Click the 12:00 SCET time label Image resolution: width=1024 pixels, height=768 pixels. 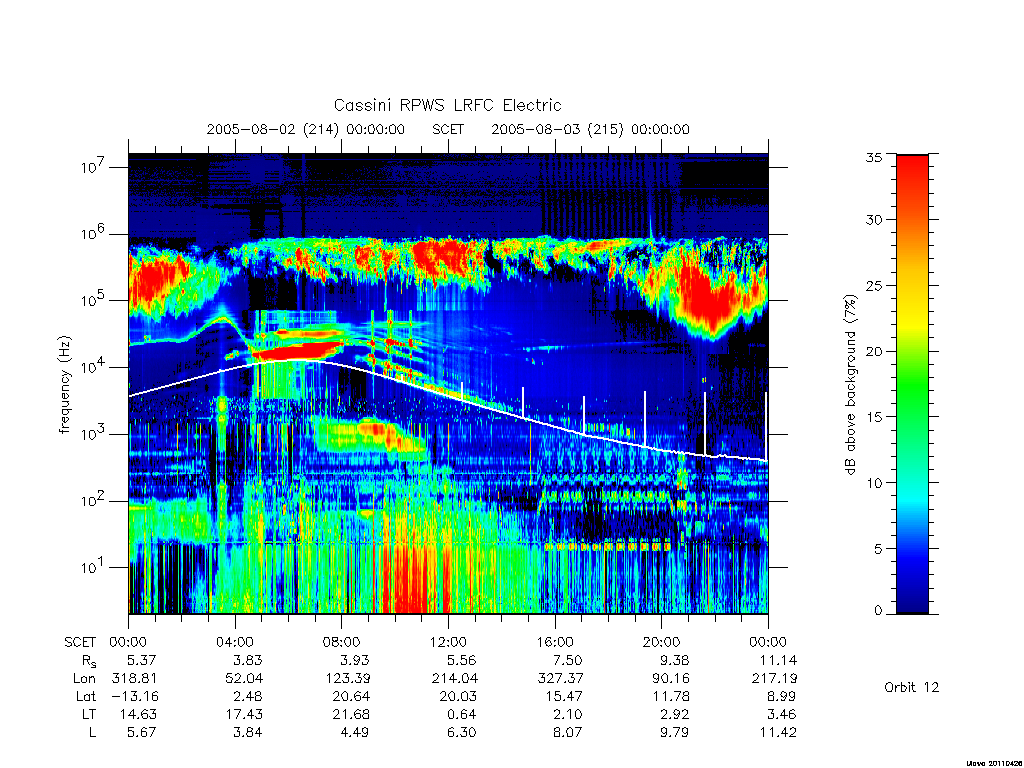448,642
